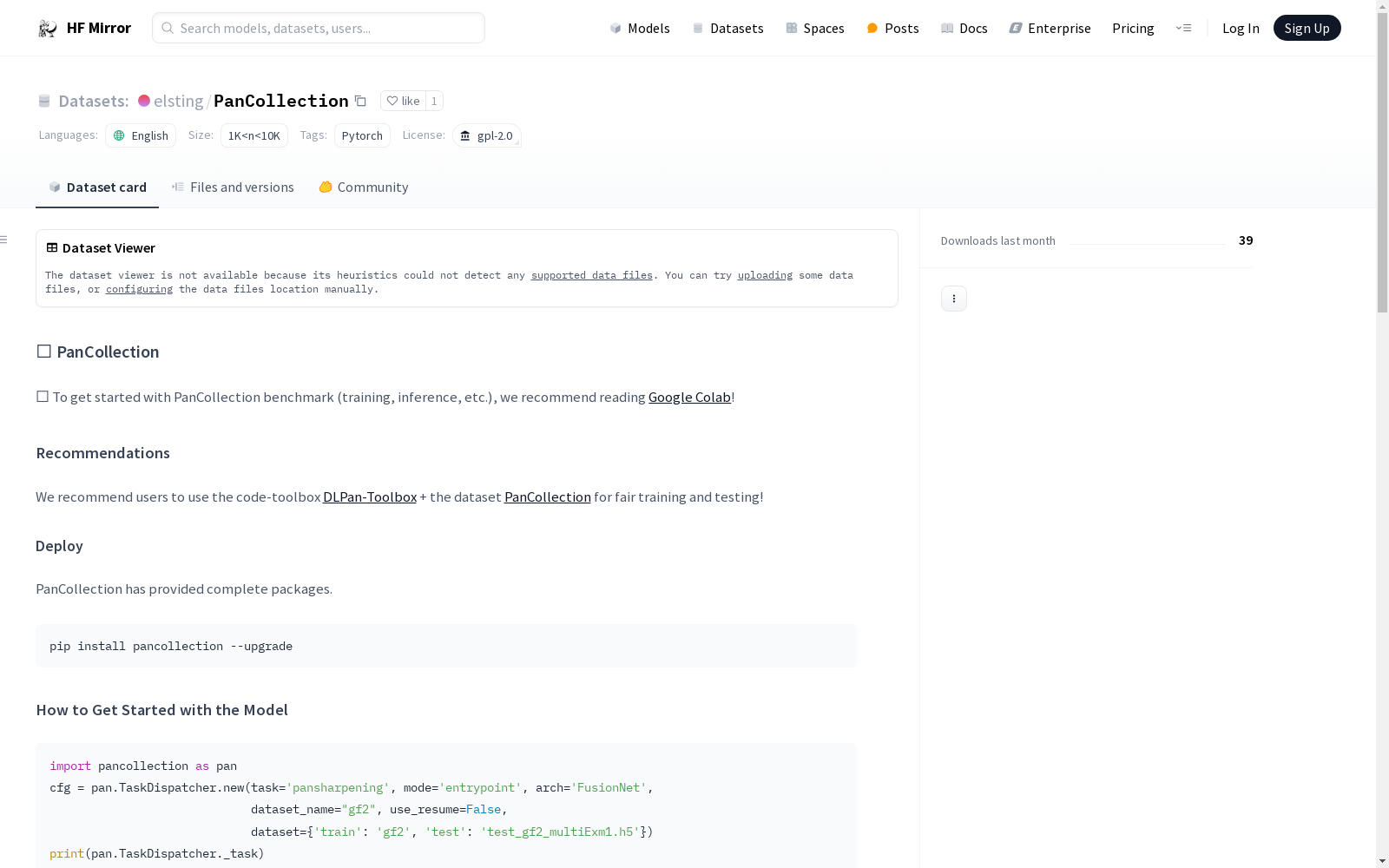This screenshot has height=868, width=1389.
Task: Click the English language tag
Action: pyautogui.click(x=141, y=135)
